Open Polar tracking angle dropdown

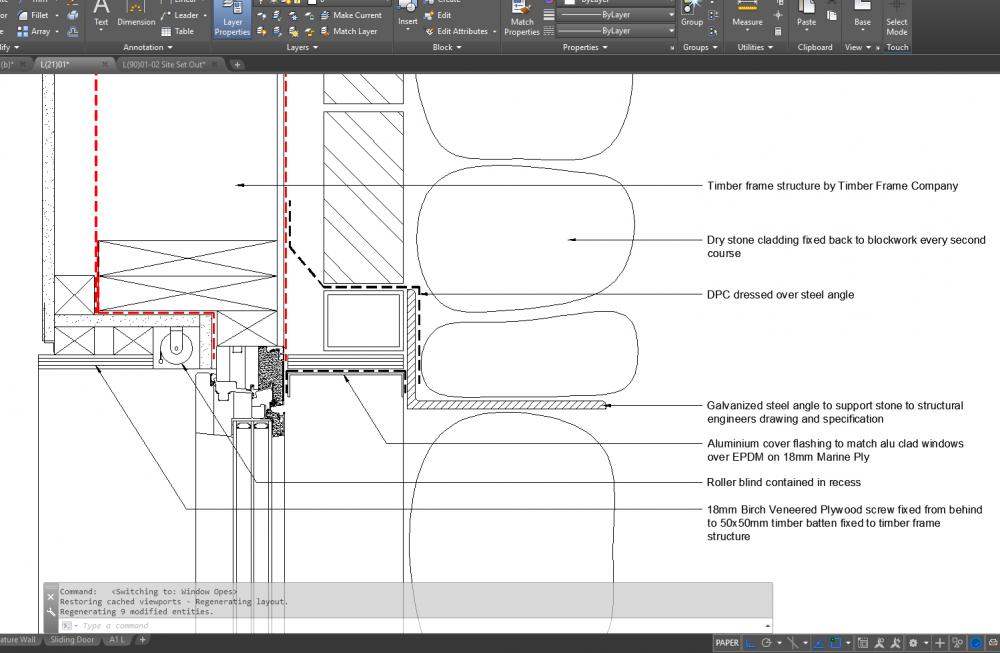coord(779,643)
